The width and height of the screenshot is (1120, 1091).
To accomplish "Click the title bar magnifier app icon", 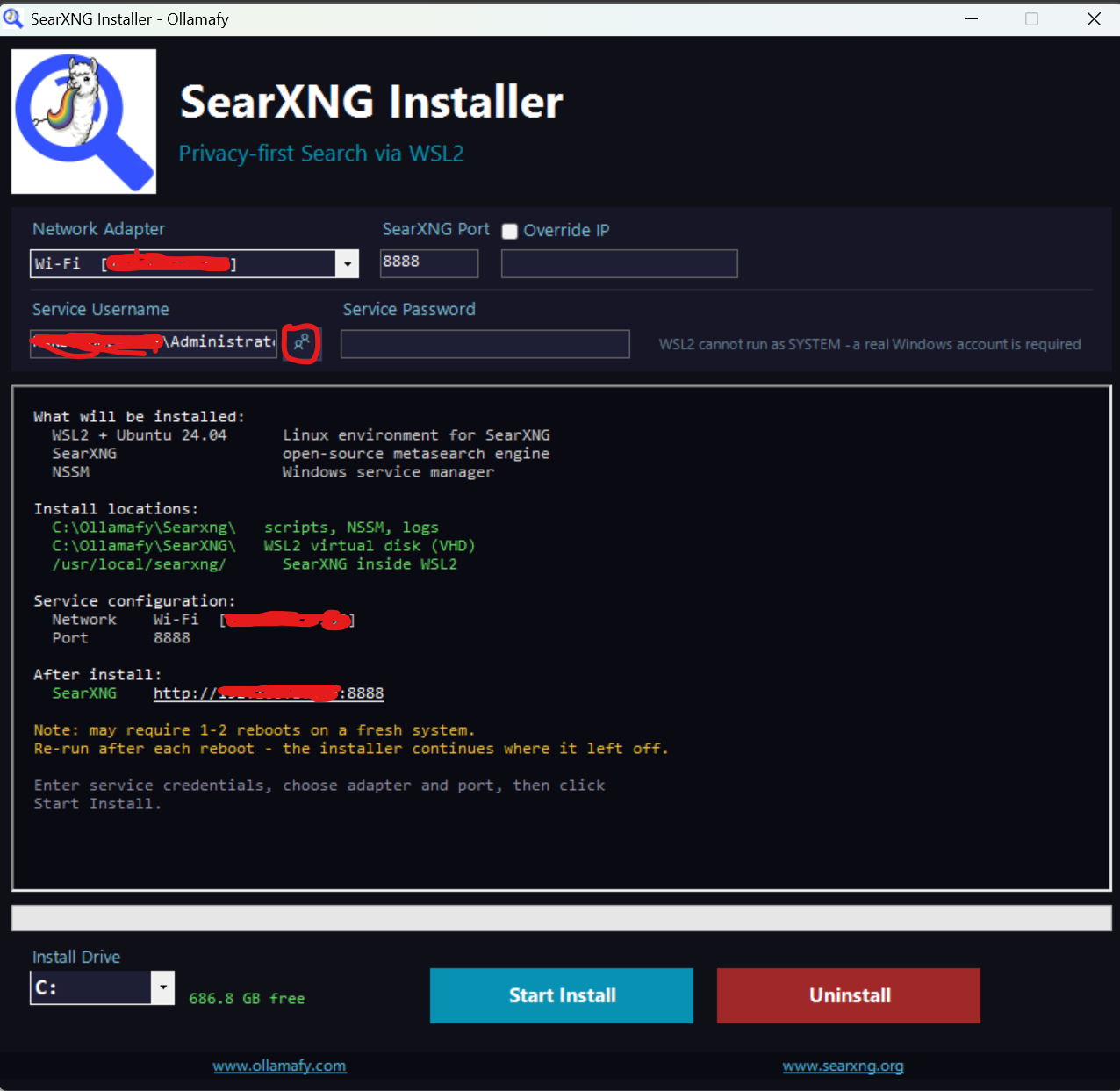I will coord(13,18).
